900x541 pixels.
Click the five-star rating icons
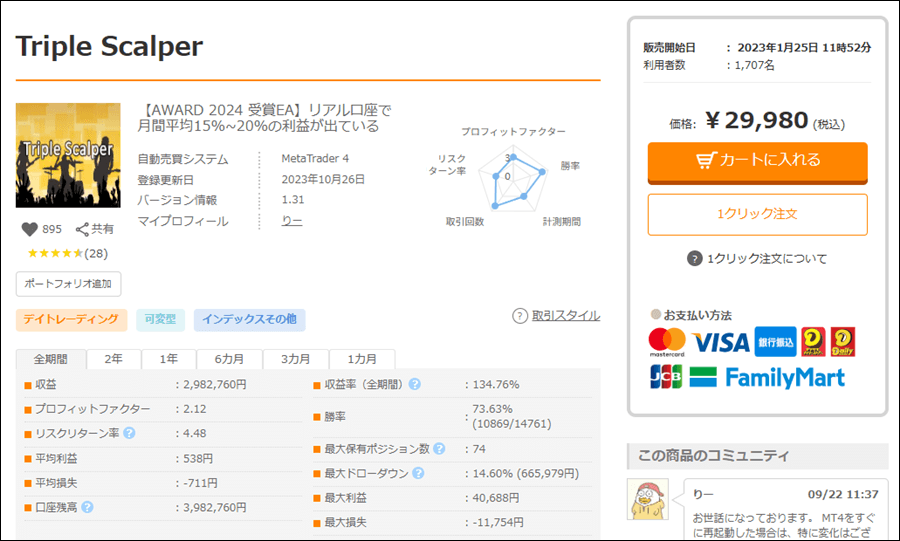coord(55,254)
